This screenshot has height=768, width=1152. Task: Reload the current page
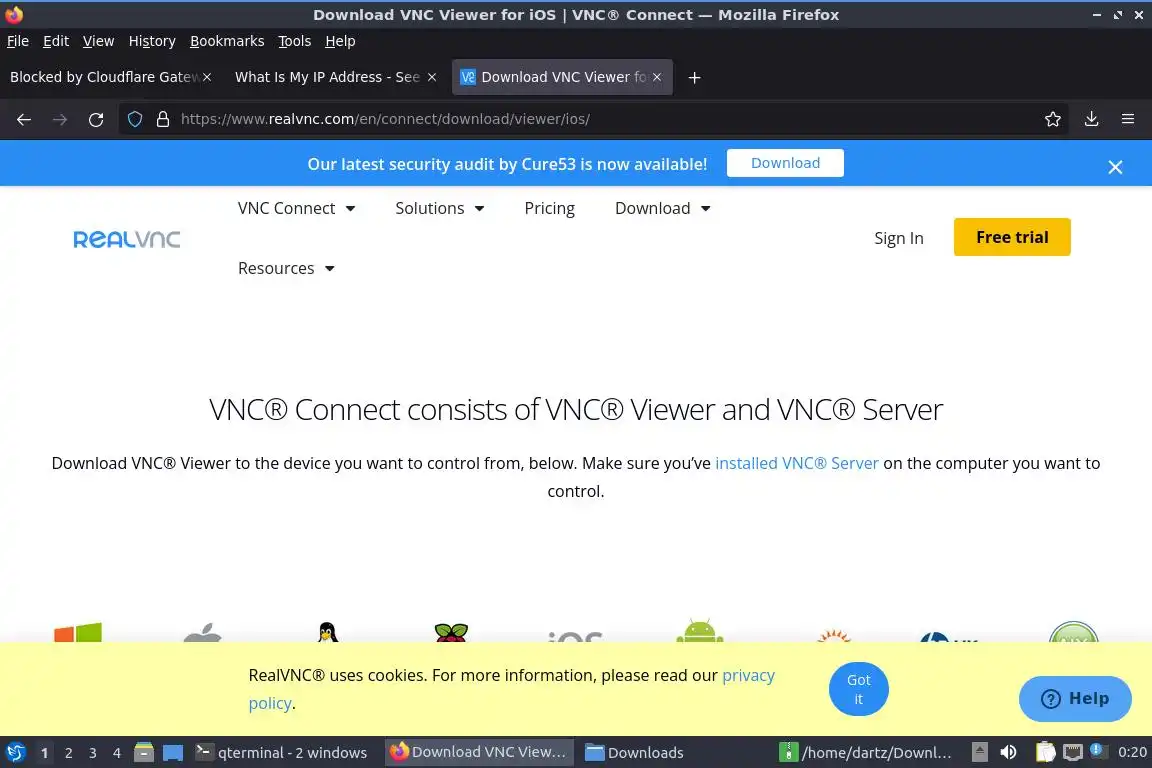[96, 119]
